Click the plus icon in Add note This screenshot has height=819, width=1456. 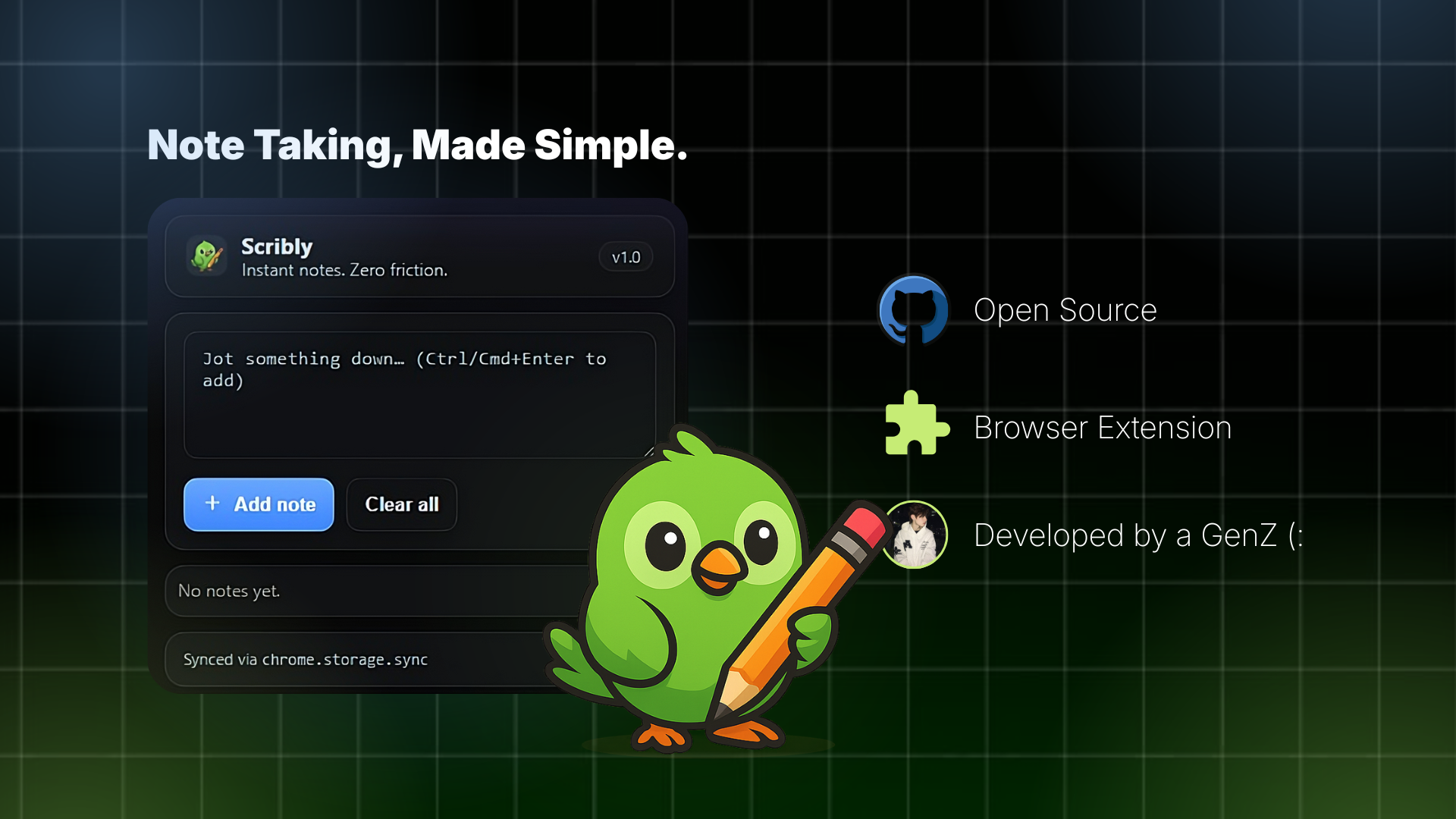click(212, 504)
